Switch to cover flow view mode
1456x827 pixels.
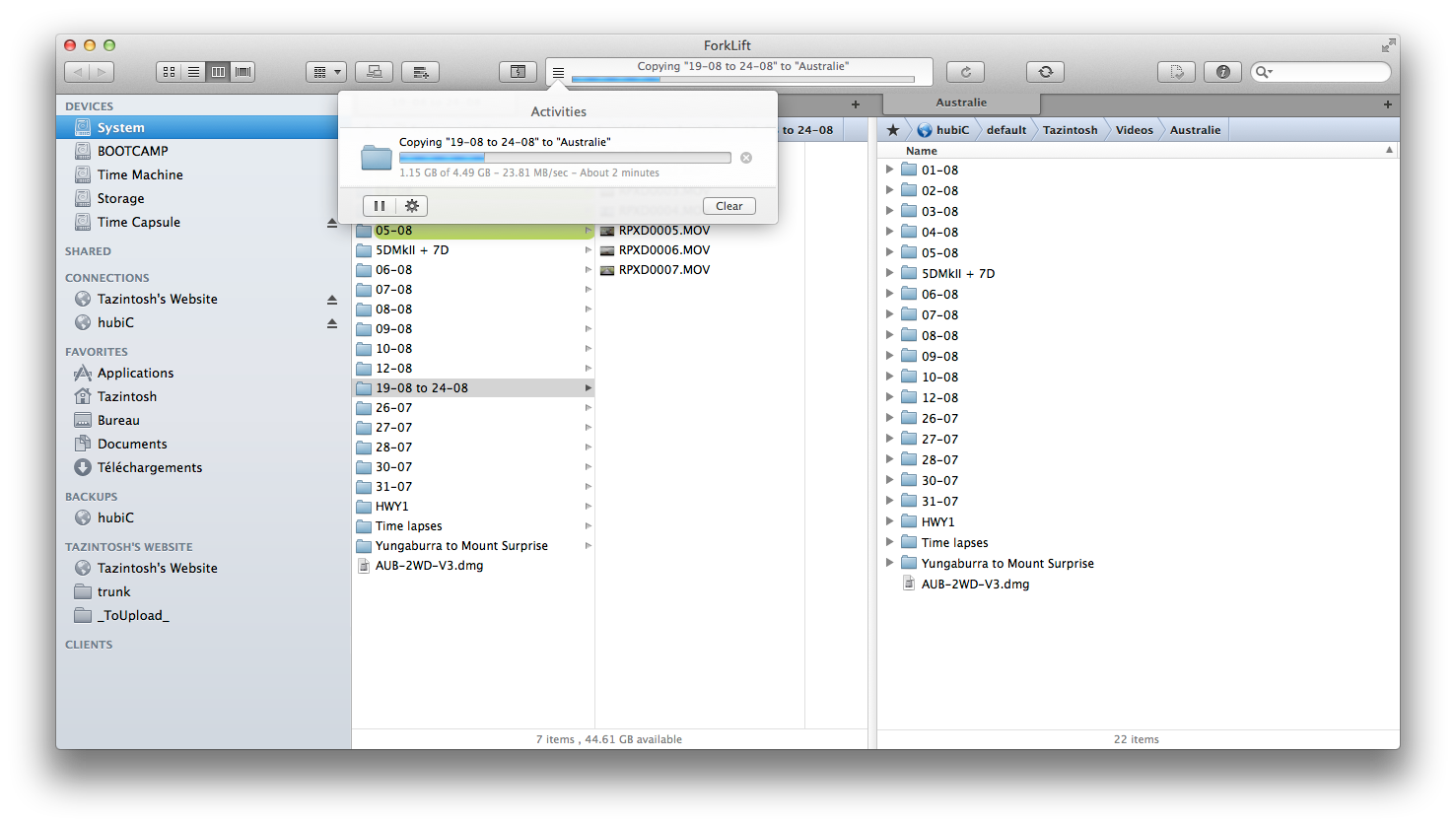243,72
